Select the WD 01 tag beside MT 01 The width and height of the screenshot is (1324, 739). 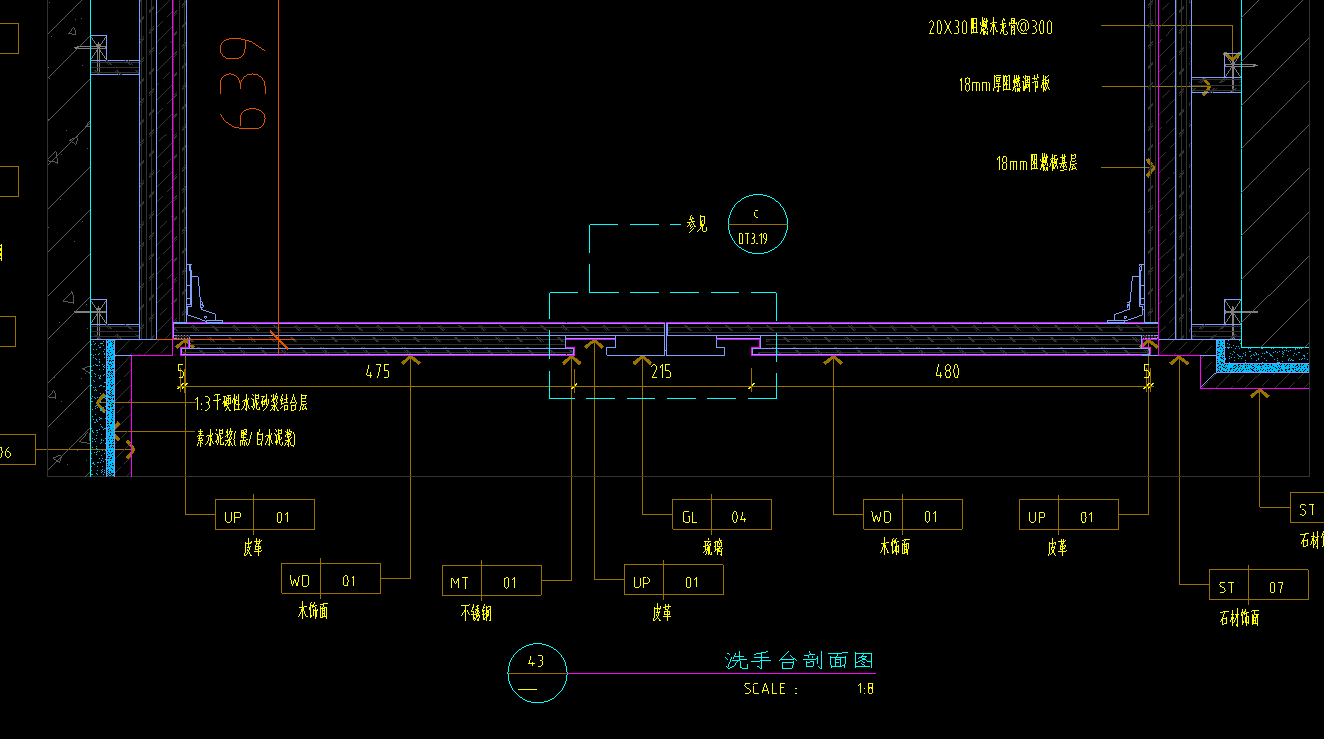[331, 579]
